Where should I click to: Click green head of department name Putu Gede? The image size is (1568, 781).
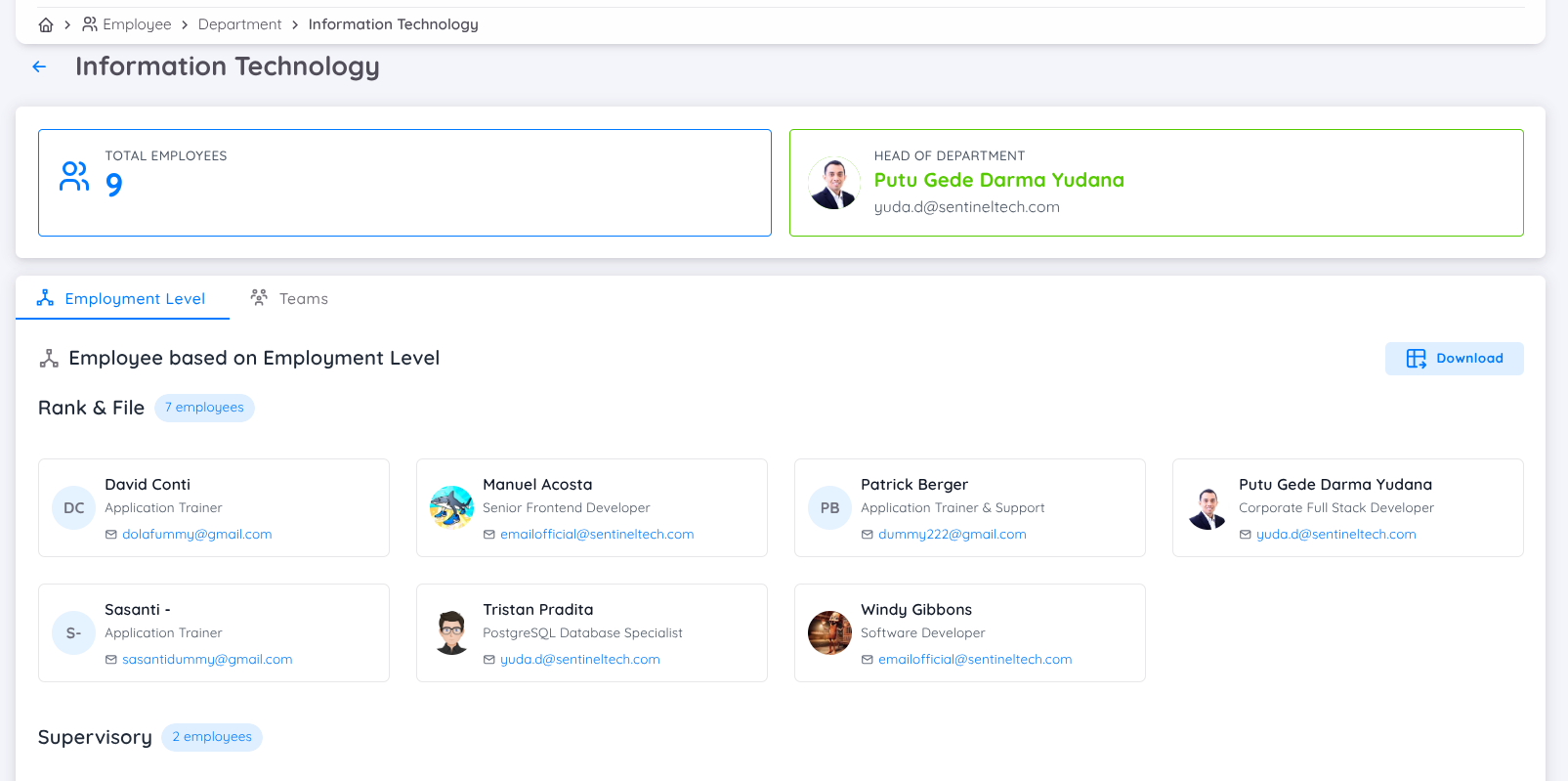click(999, 180)
